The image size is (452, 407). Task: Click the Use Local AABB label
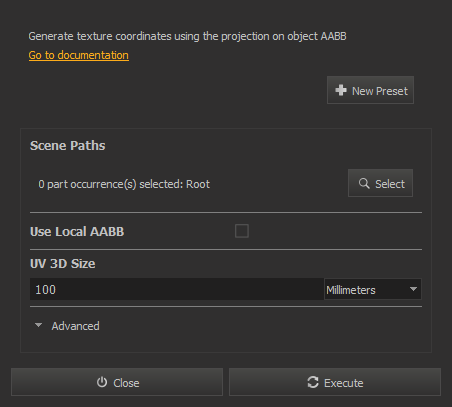point(77,232)
